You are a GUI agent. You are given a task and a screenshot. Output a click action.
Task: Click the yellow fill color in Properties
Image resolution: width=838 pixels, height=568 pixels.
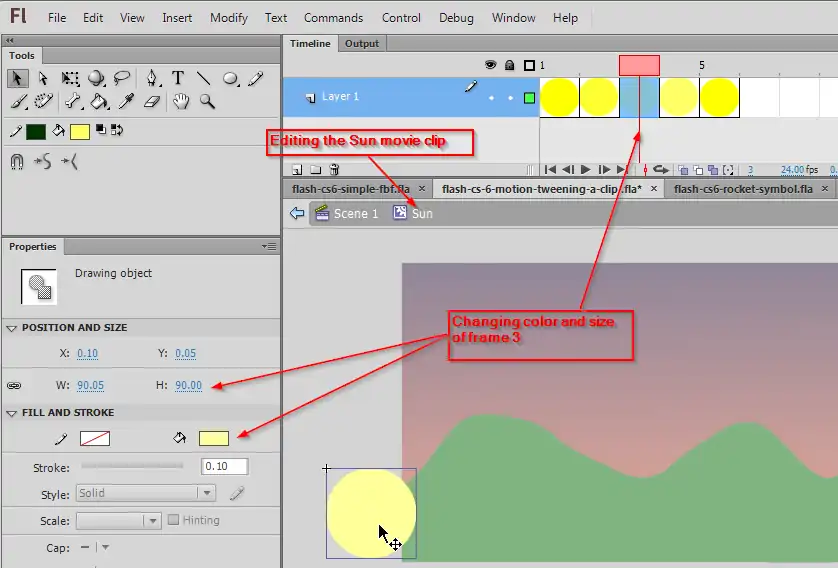click(x=214, y=438)
